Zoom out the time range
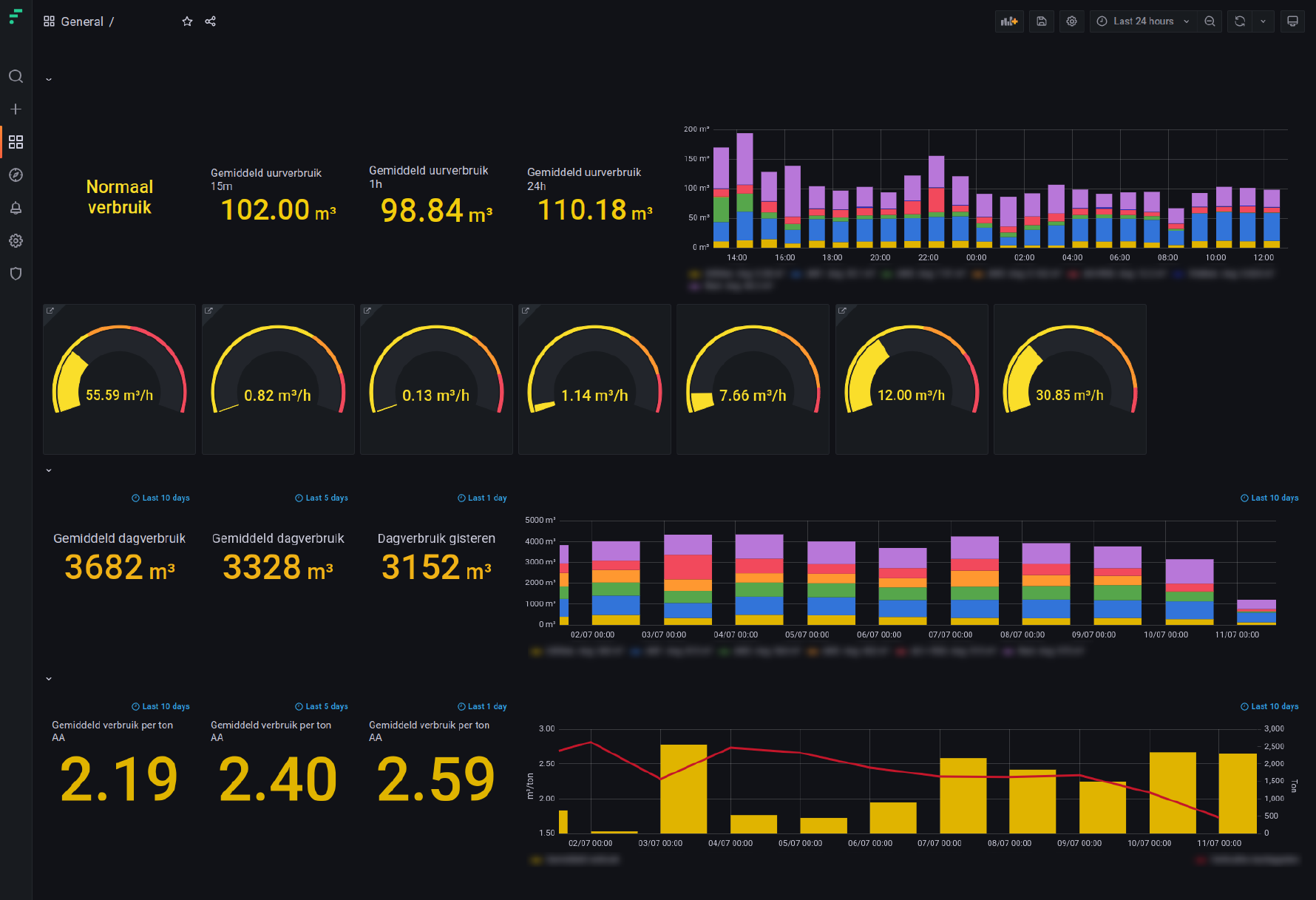1316x900 pixels. tap(1210, 21)
